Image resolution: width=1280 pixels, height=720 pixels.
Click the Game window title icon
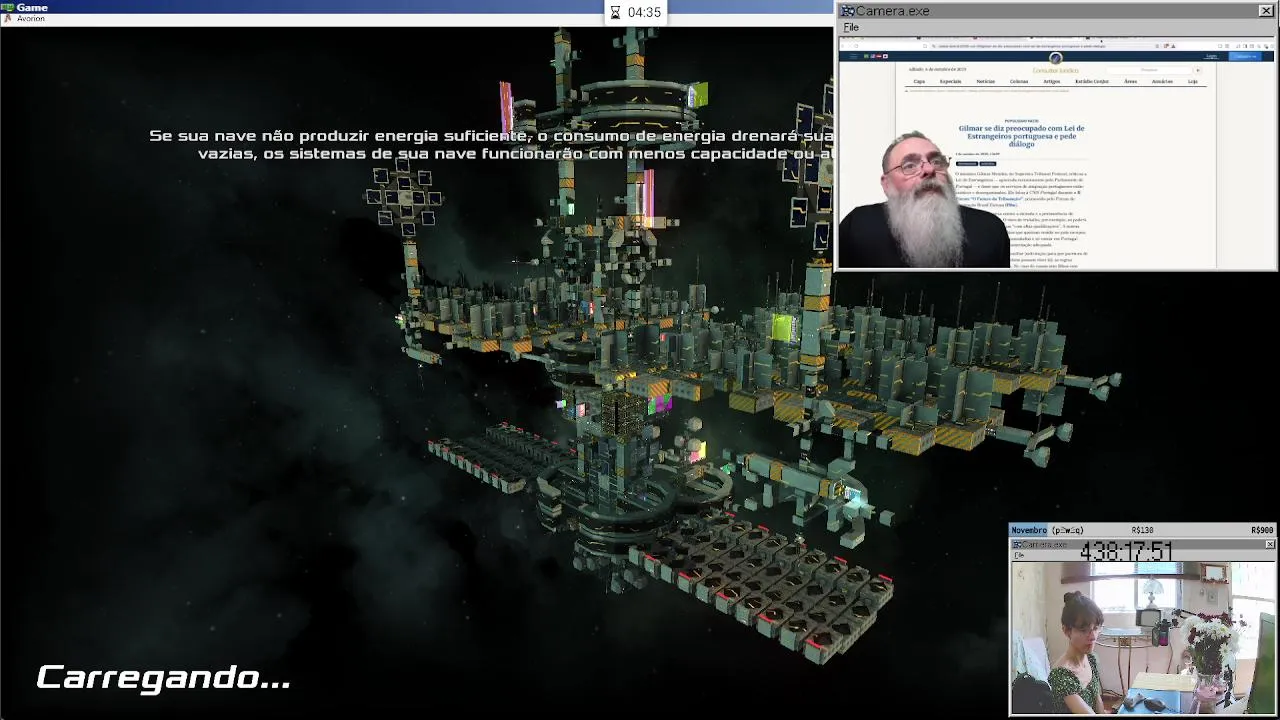pyautogui.click(x=8, y=7)
